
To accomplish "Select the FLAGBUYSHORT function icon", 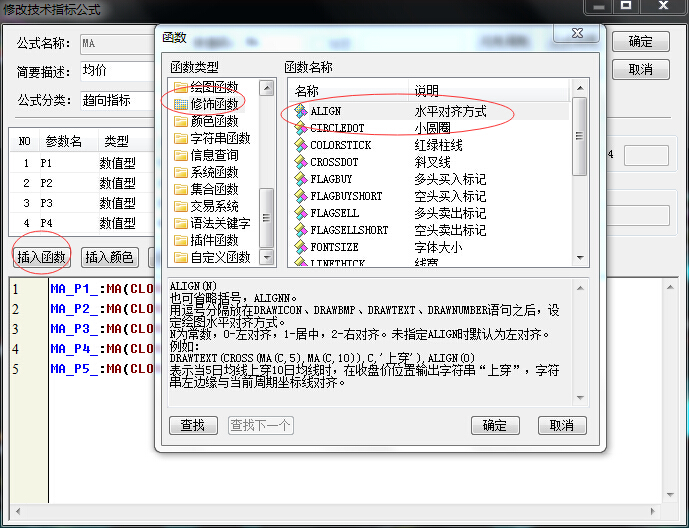I will click(x=299, y=196).
